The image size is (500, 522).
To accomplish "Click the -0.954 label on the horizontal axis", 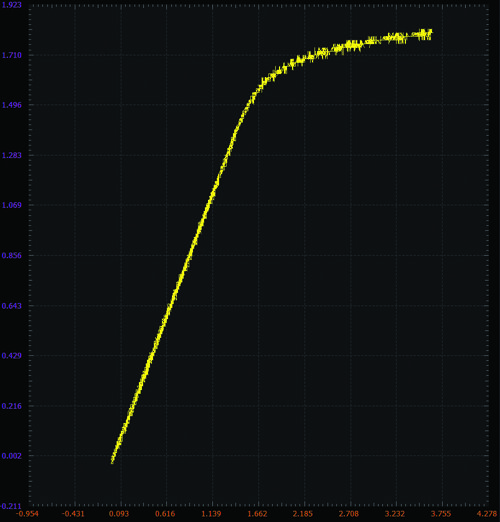I will 27,514.
